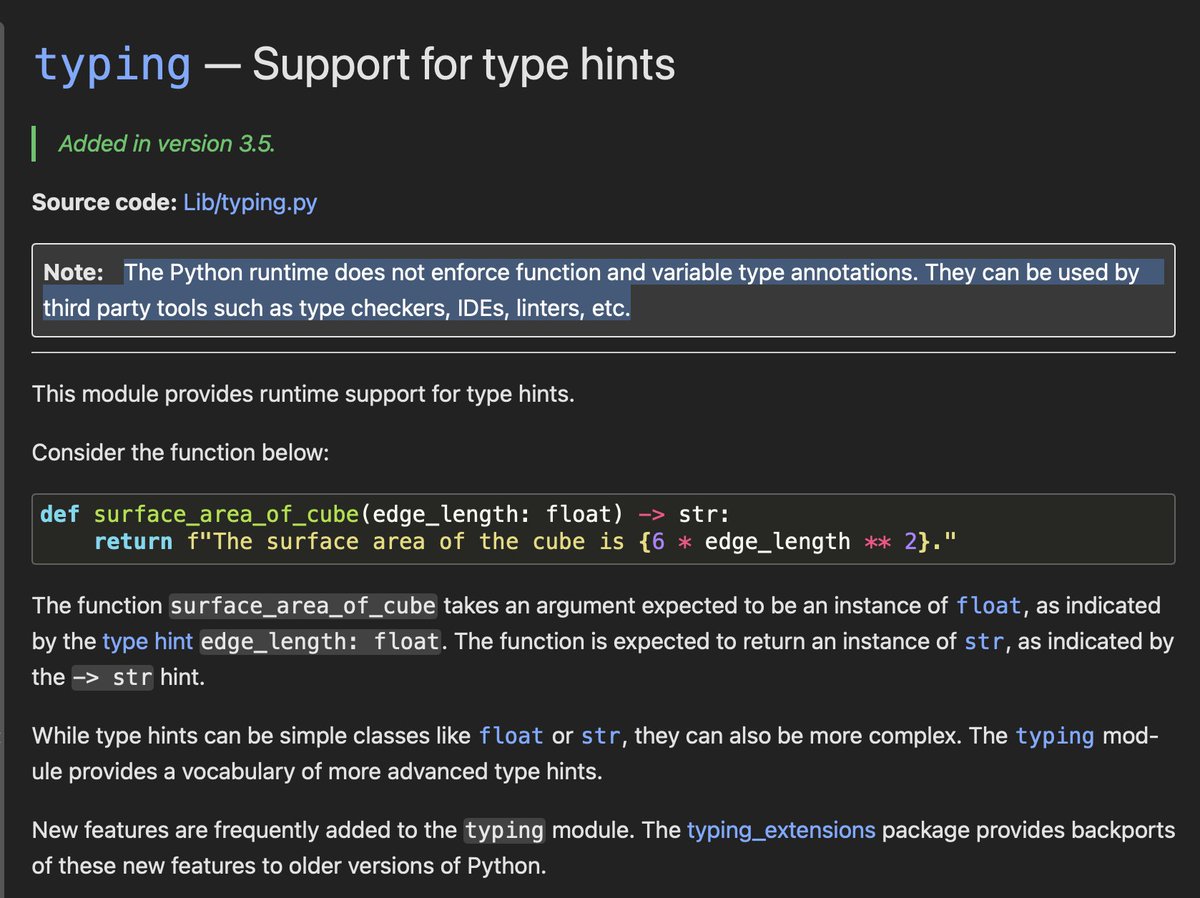Click the surface_area_of_cube function name in code
This screenshot has width=1200, height=898.
[x=226, y=515]
